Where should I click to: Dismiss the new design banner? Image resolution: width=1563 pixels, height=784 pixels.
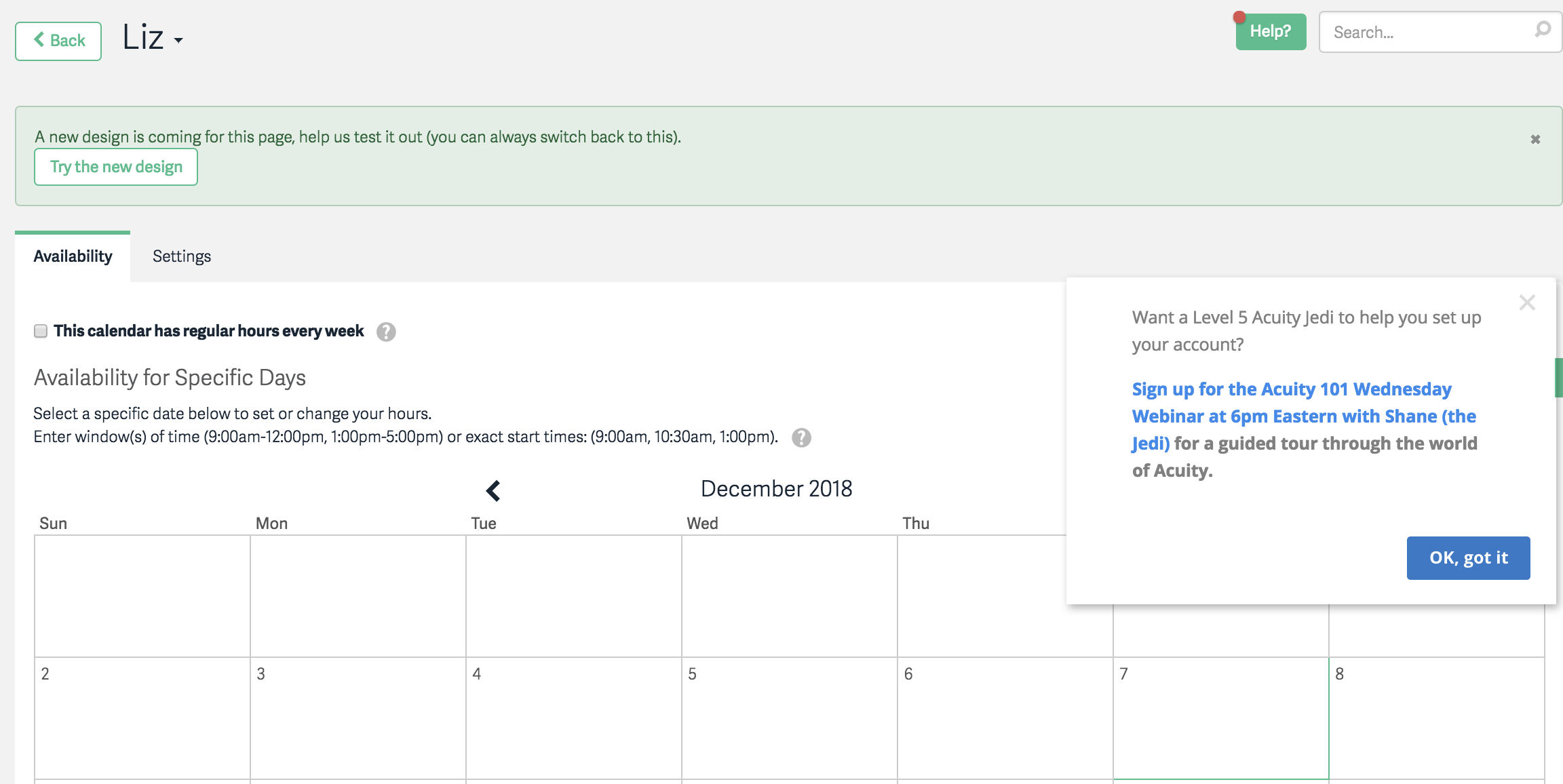pyautogui.click(x=1535, y=139)
